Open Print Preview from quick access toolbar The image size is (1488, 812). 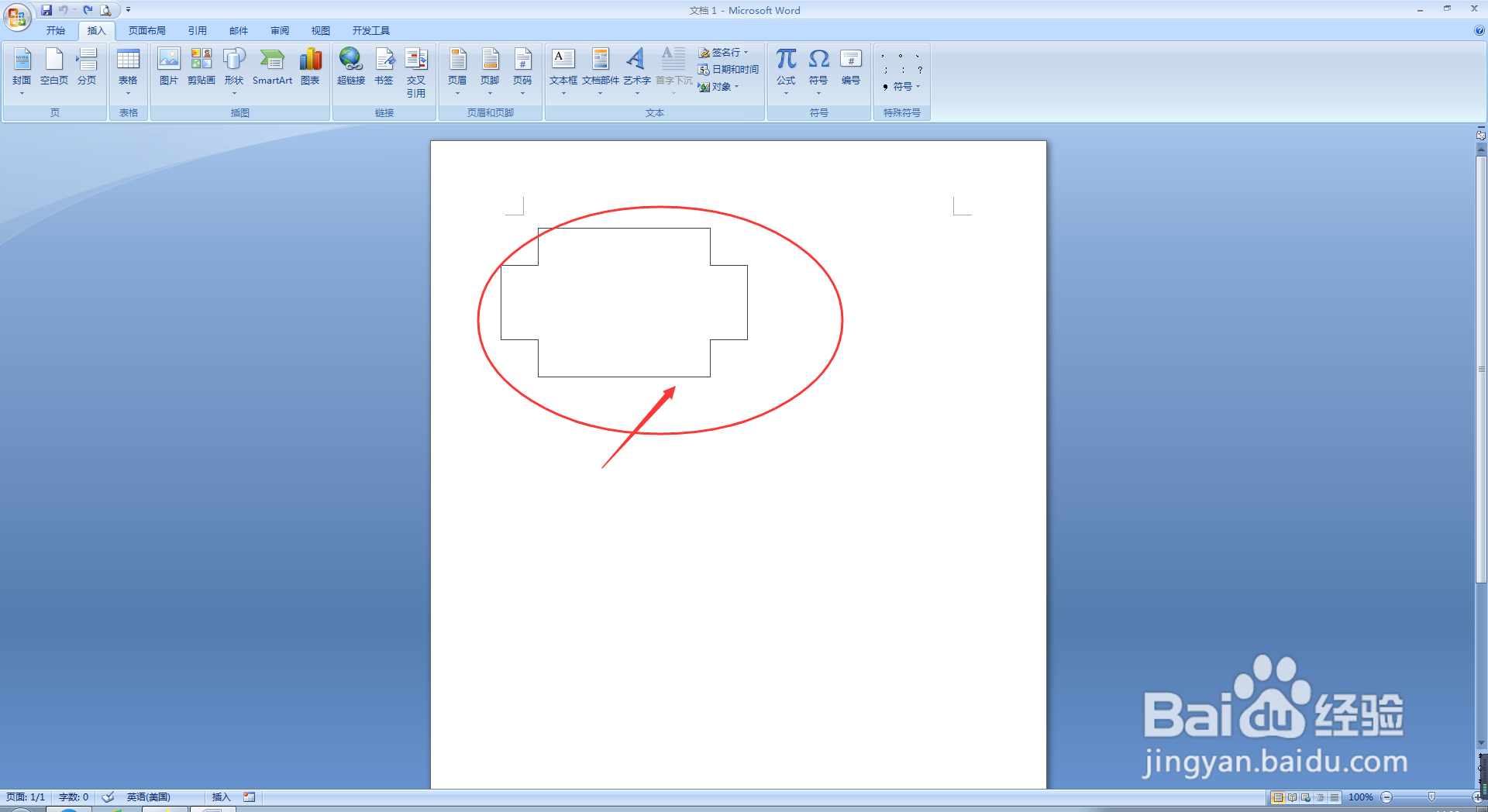105,10
